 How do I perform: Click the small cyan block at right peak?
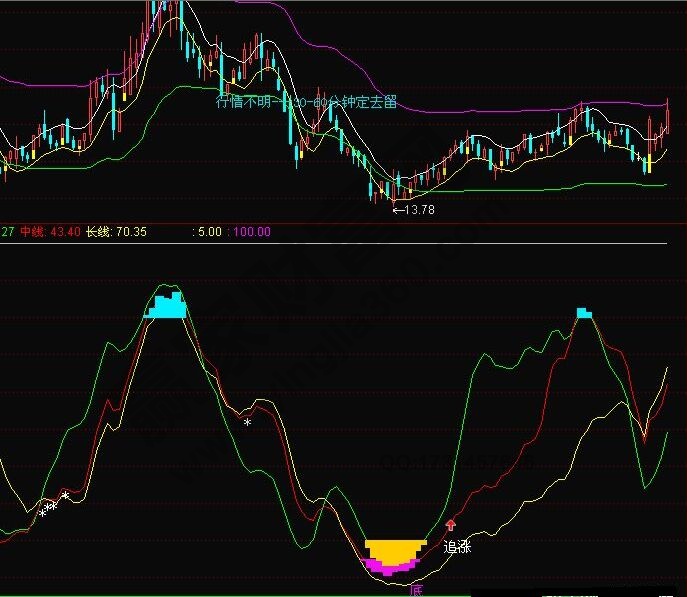(584, 314)
